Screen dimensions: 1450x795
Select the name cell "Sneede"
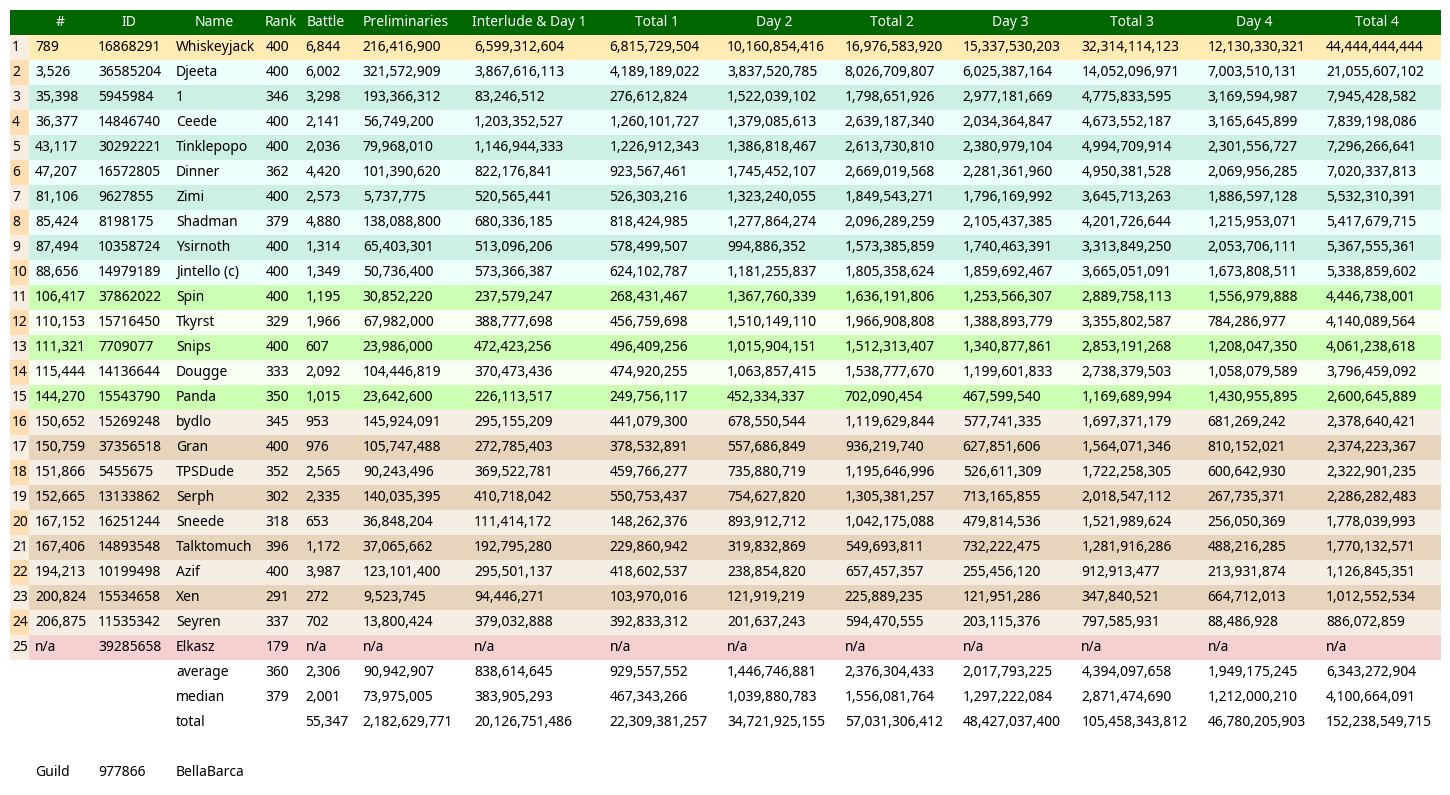coord(199,521)
